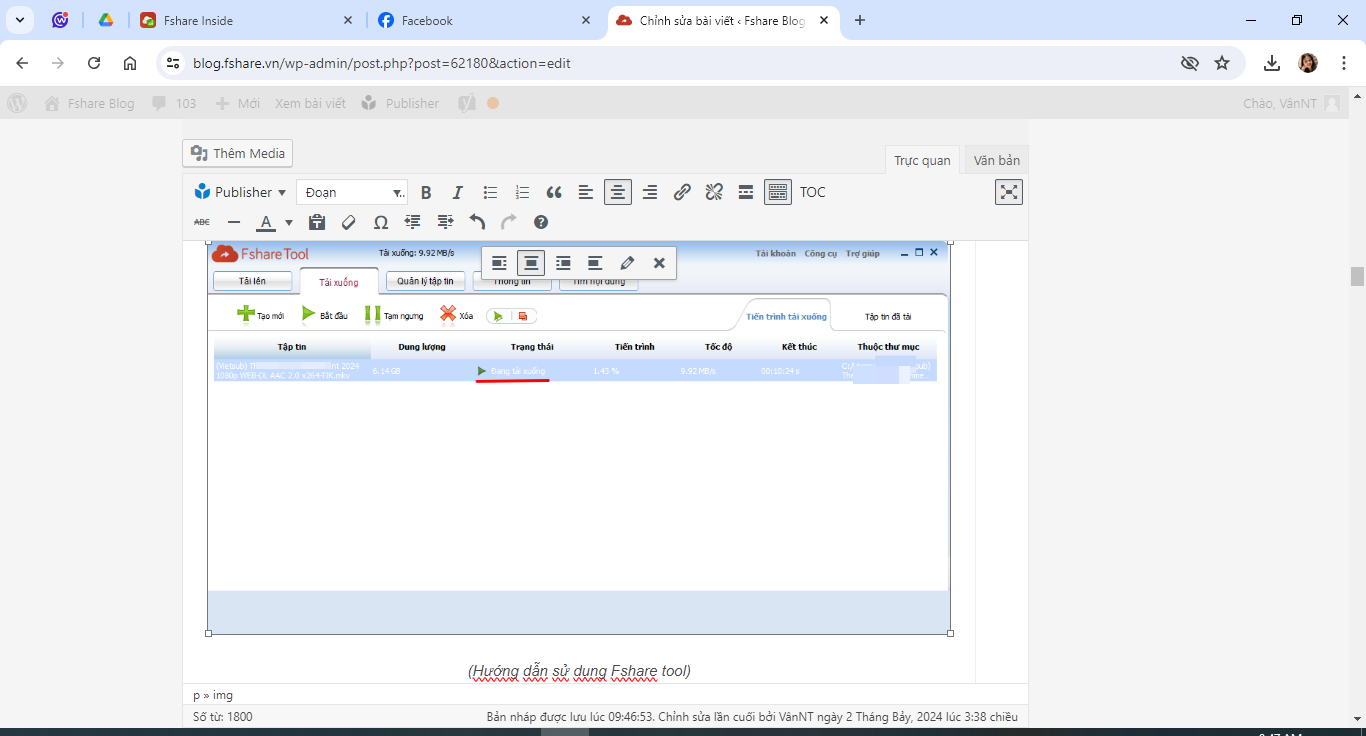This screenshot has height=736, width=1366.
Task: Click the Thêm Media button
Action: coord(238,153)
